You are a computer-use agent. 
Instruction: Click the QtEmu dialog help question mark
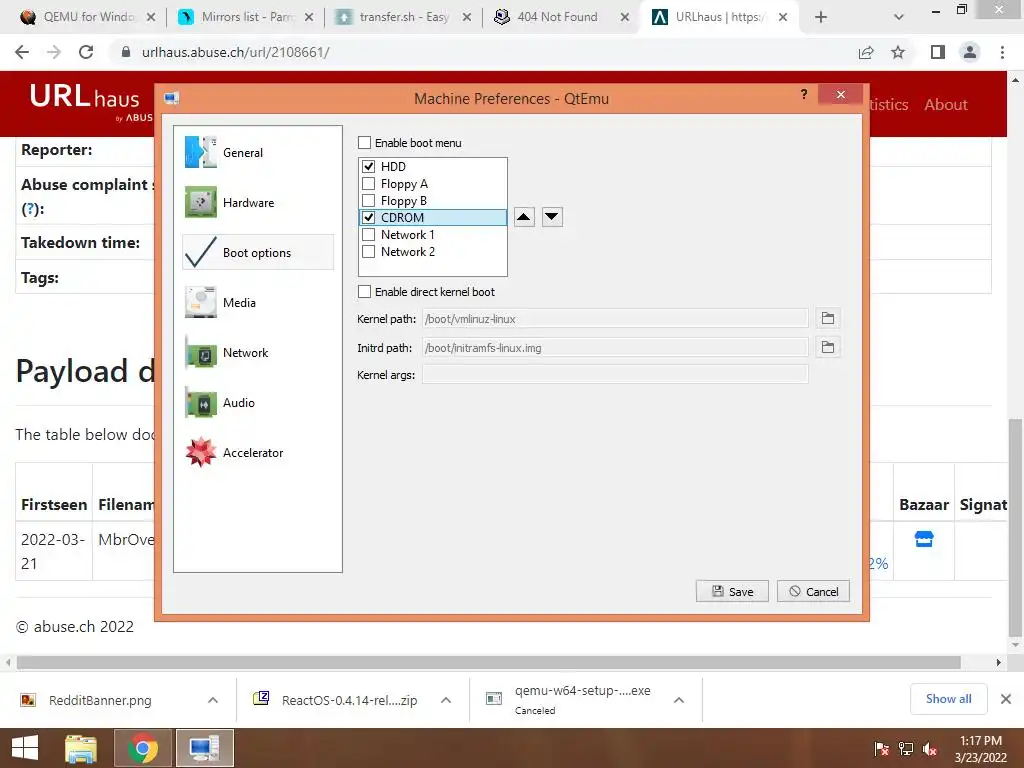[x=804, y=95]
